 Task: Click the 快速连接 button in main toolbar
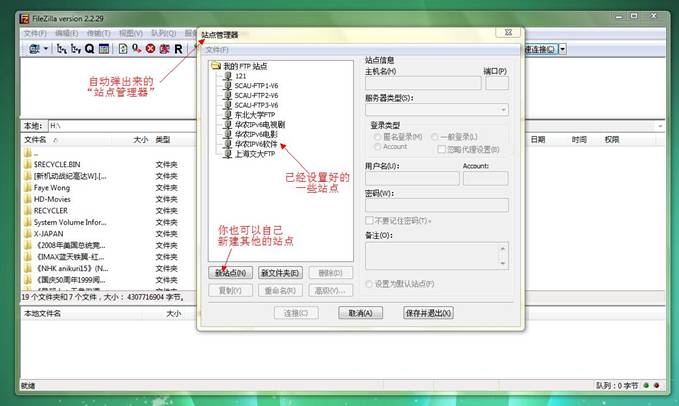point(540,49)
